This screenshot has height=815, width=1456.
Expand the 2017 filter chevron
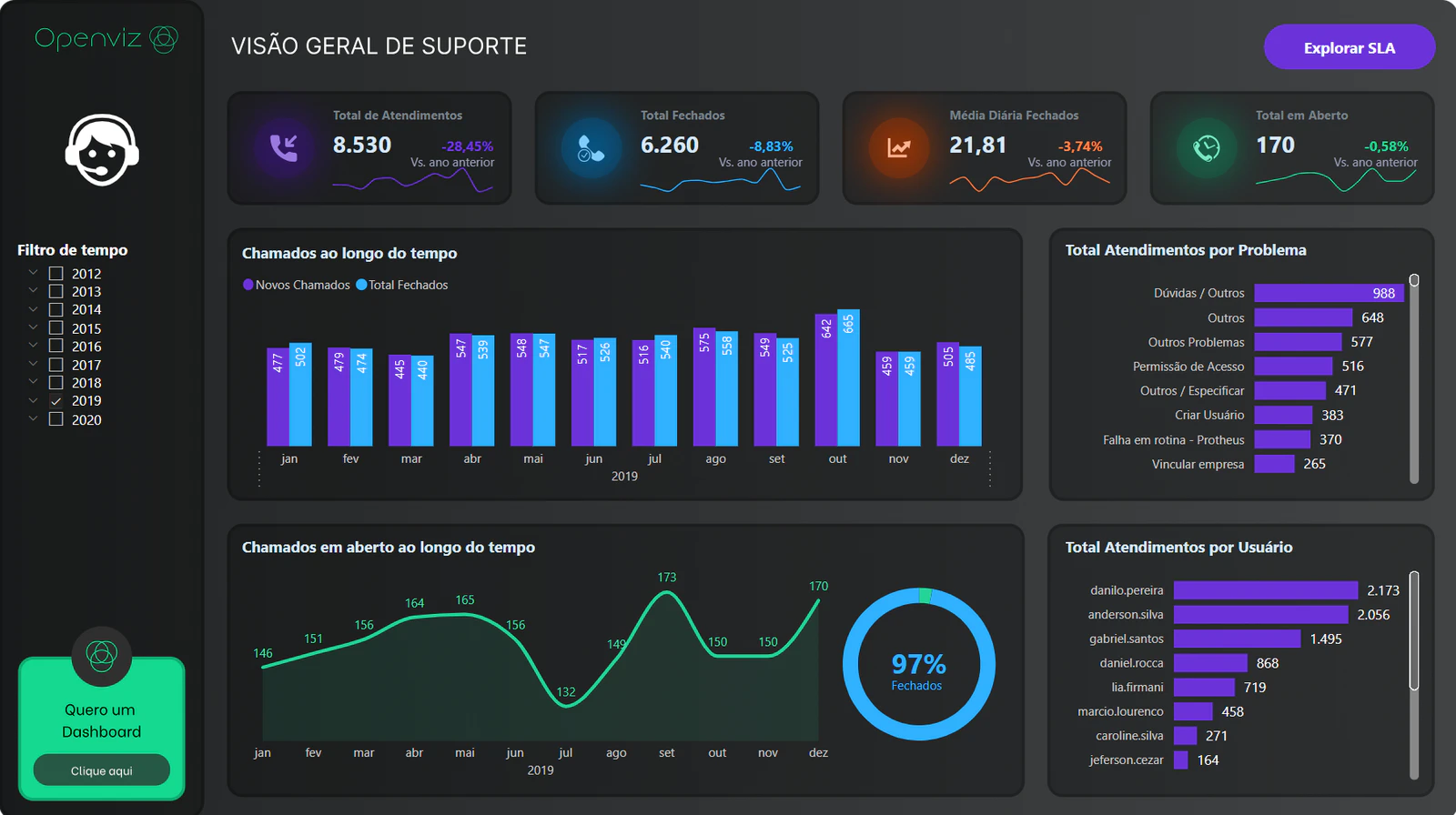tap(33, 363)
